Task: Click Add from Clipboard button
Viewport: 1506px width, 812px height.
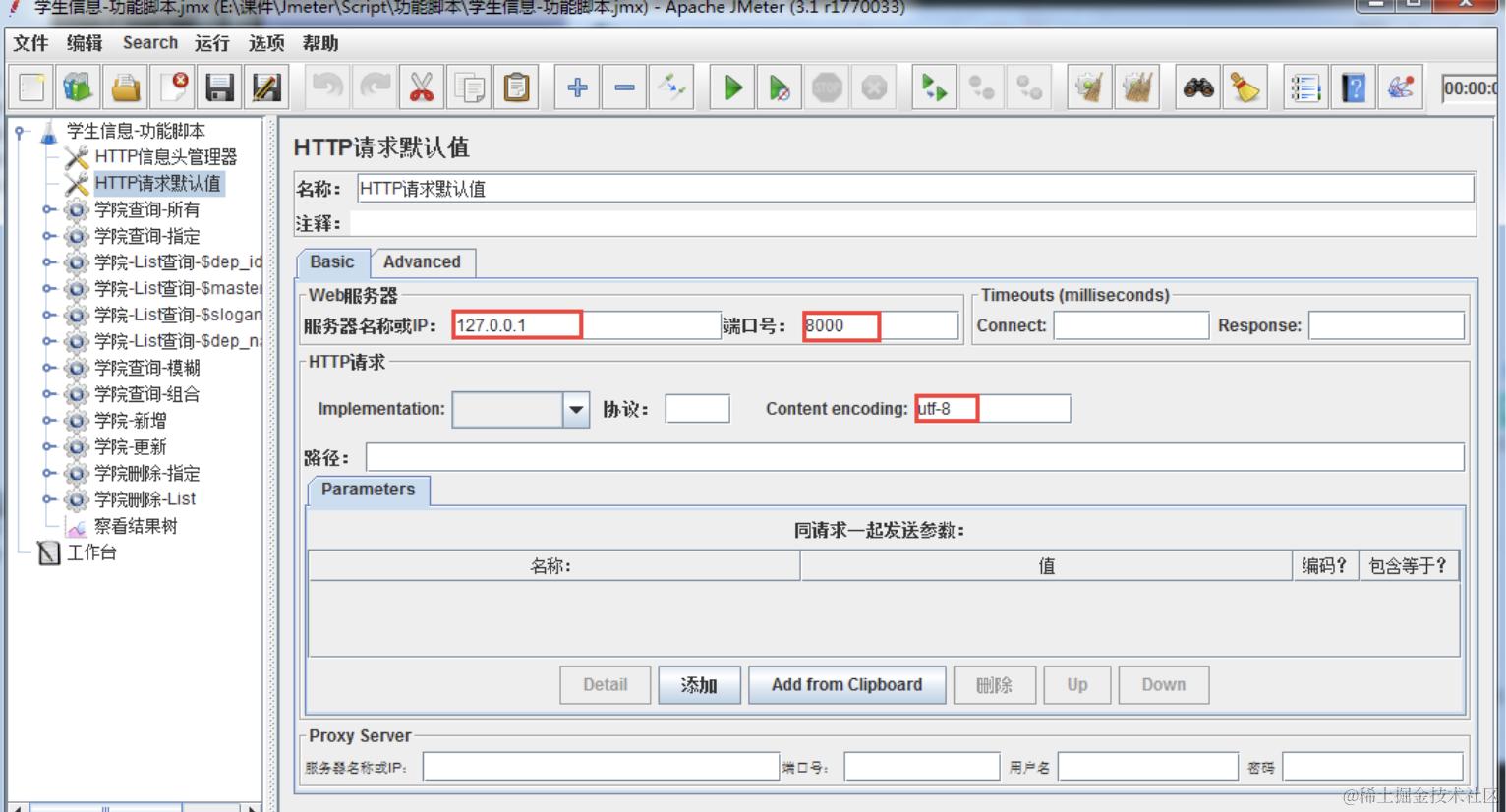Action: click(x=847, y=685)
